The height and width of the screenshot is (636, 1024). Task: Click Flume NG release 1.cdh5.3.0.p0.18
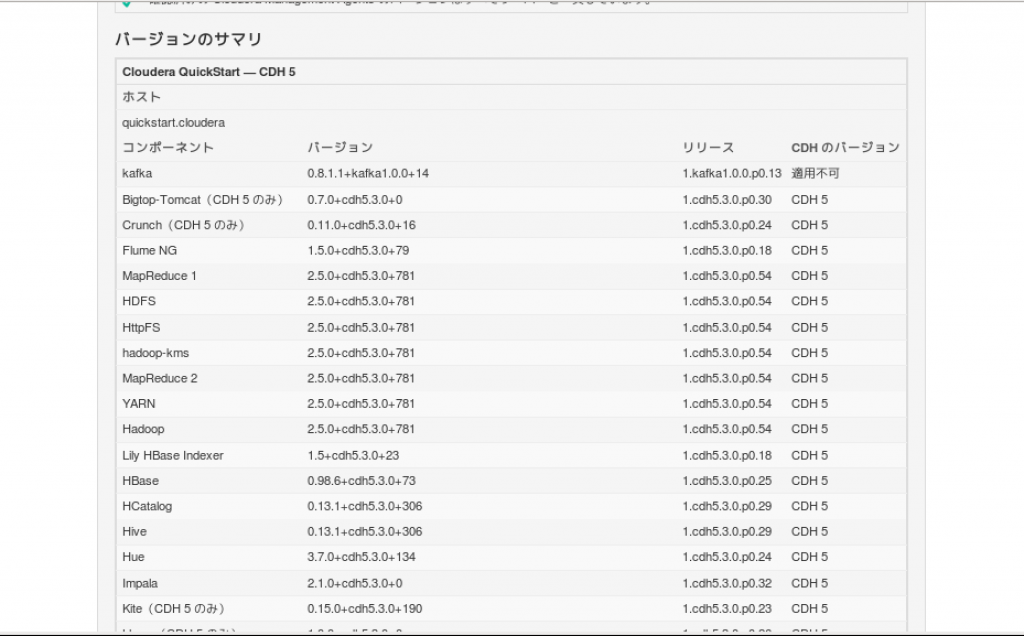click(728, 251)
